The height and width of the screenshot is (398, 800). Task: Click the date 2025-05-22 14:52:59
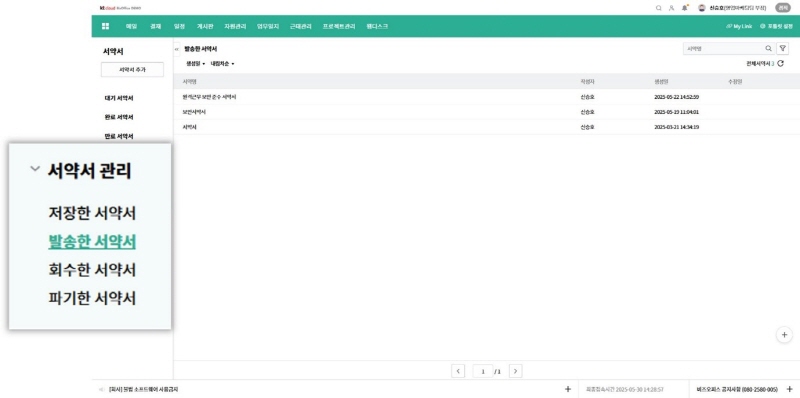[677, 97]
